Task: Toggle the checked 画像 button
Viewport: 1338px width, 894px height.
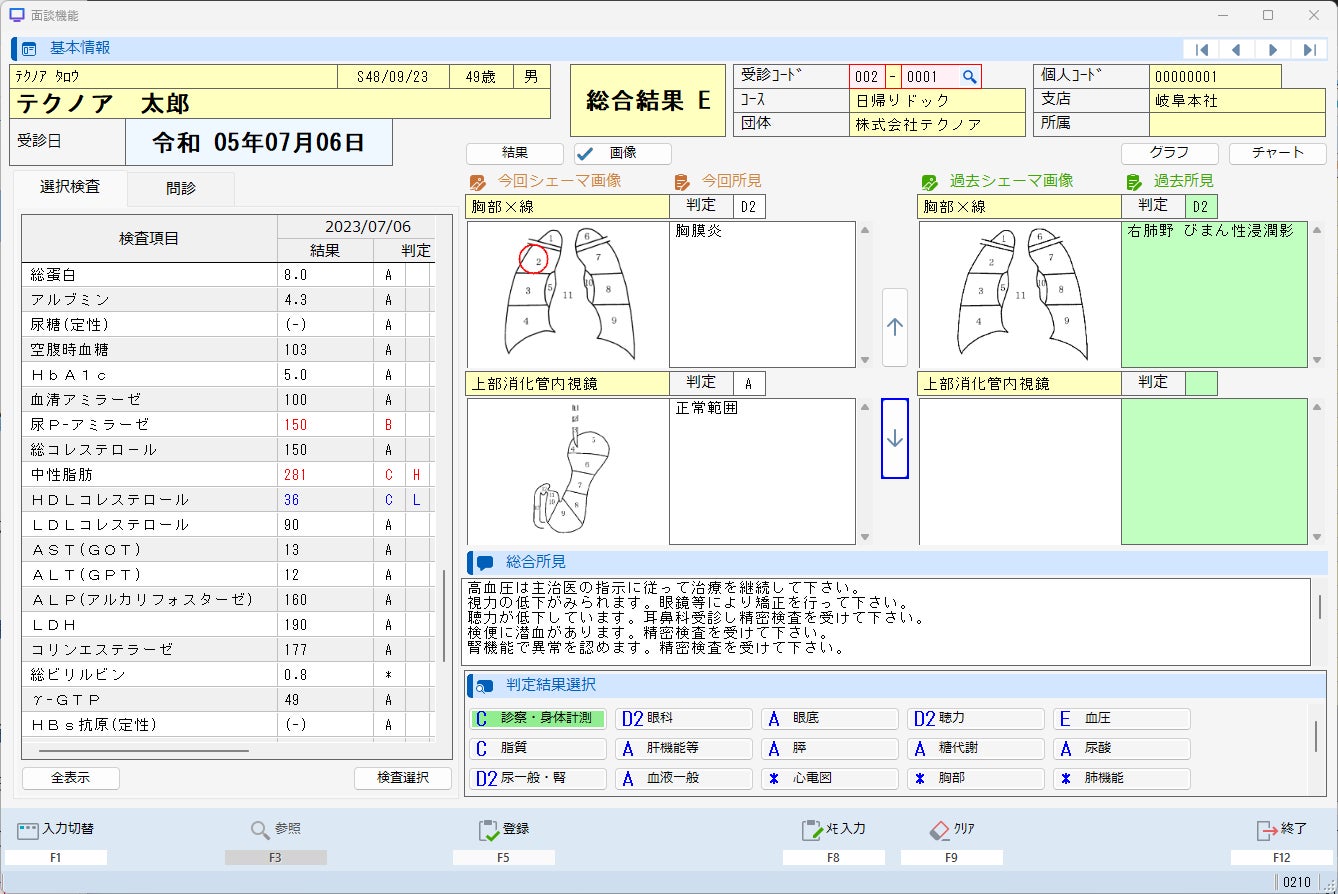Action: click(623, 153)
